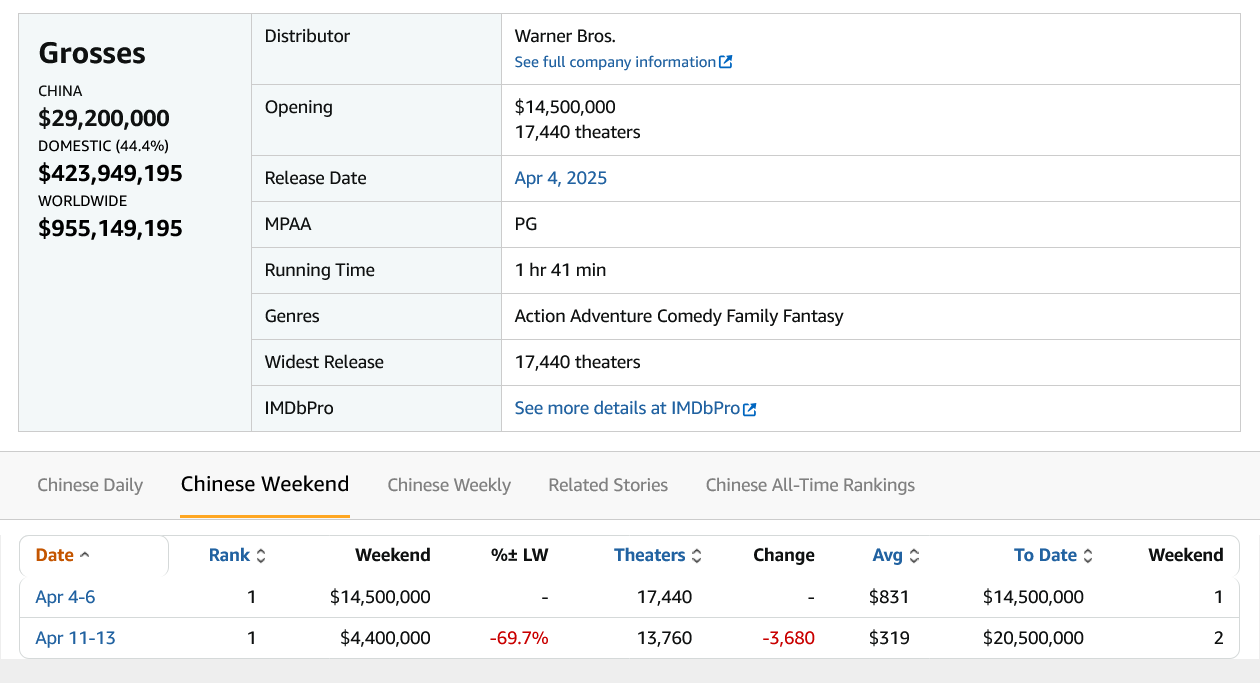The width and height of the screenshot is (1260, 683).
Task: Sort by Theaters using its arrows icon
Action: pyautogui.click(x=697, y=556)
